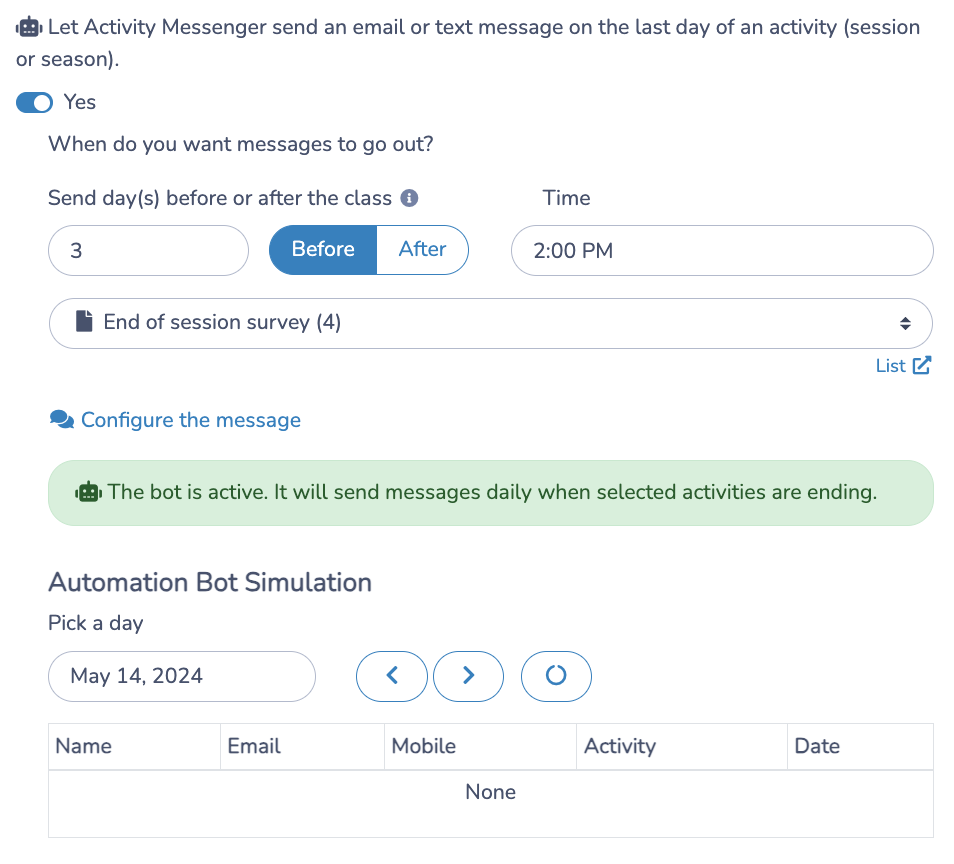
Task: Click the info icon beside class label
Action: pos(409,198)
